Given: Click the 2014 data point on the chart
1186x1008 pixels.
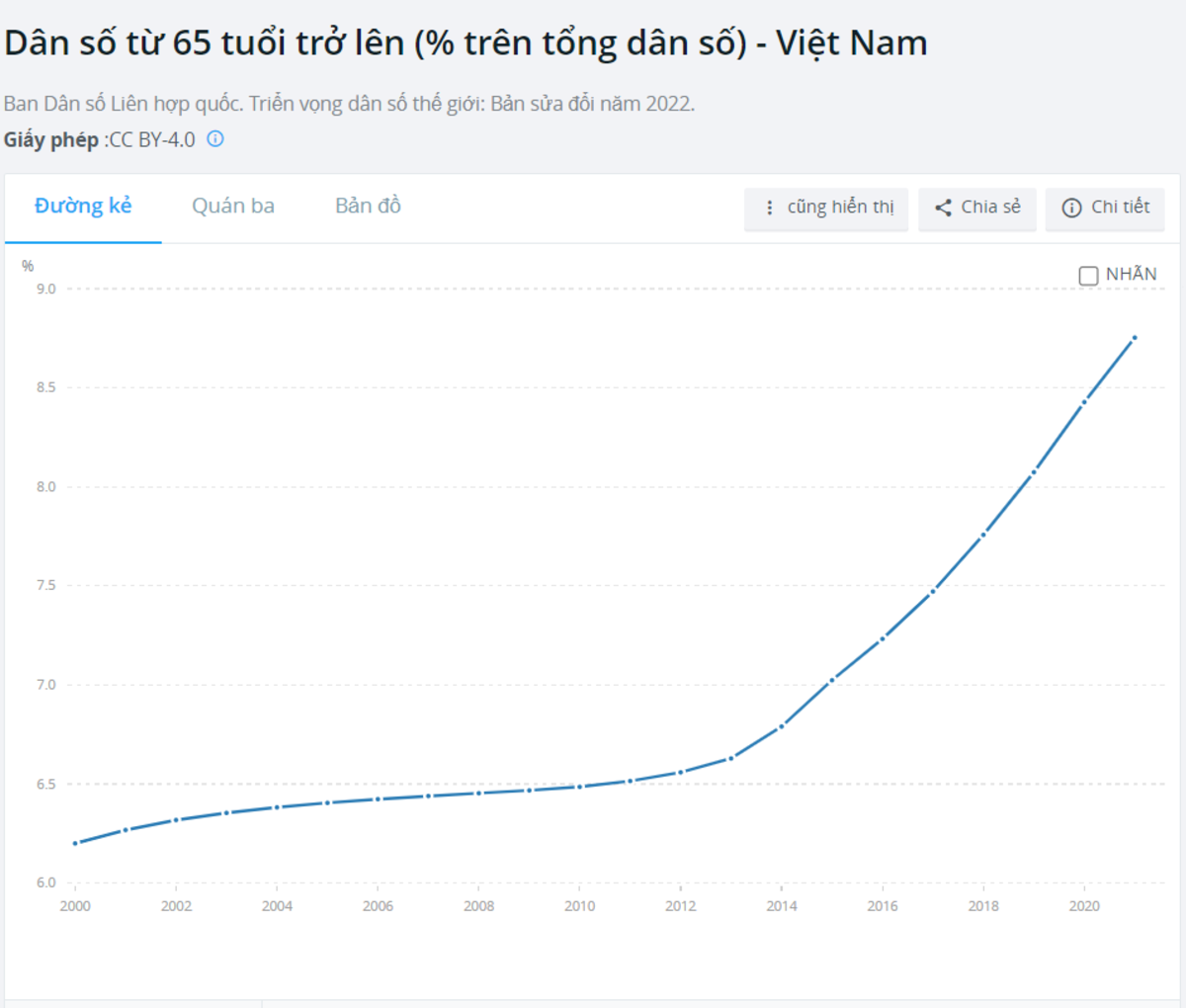Looking at the screenshot, I should pos(782,726).
